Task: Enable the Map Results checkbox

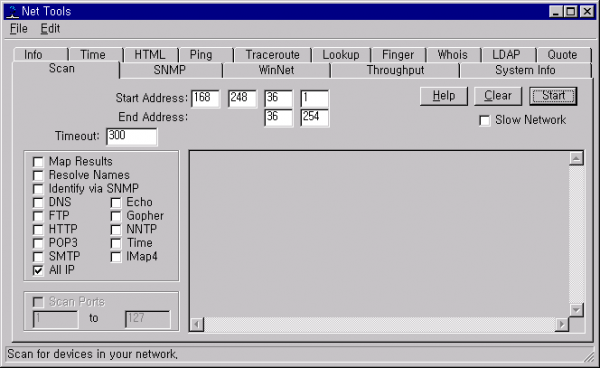Action: coord(38,162)
